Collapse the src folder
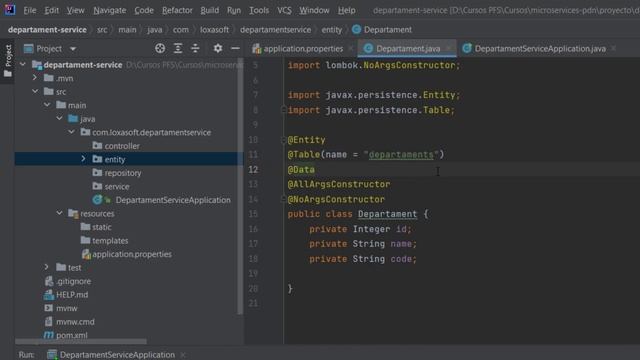Viewport: 640px width, 360px height. point(35,91)
